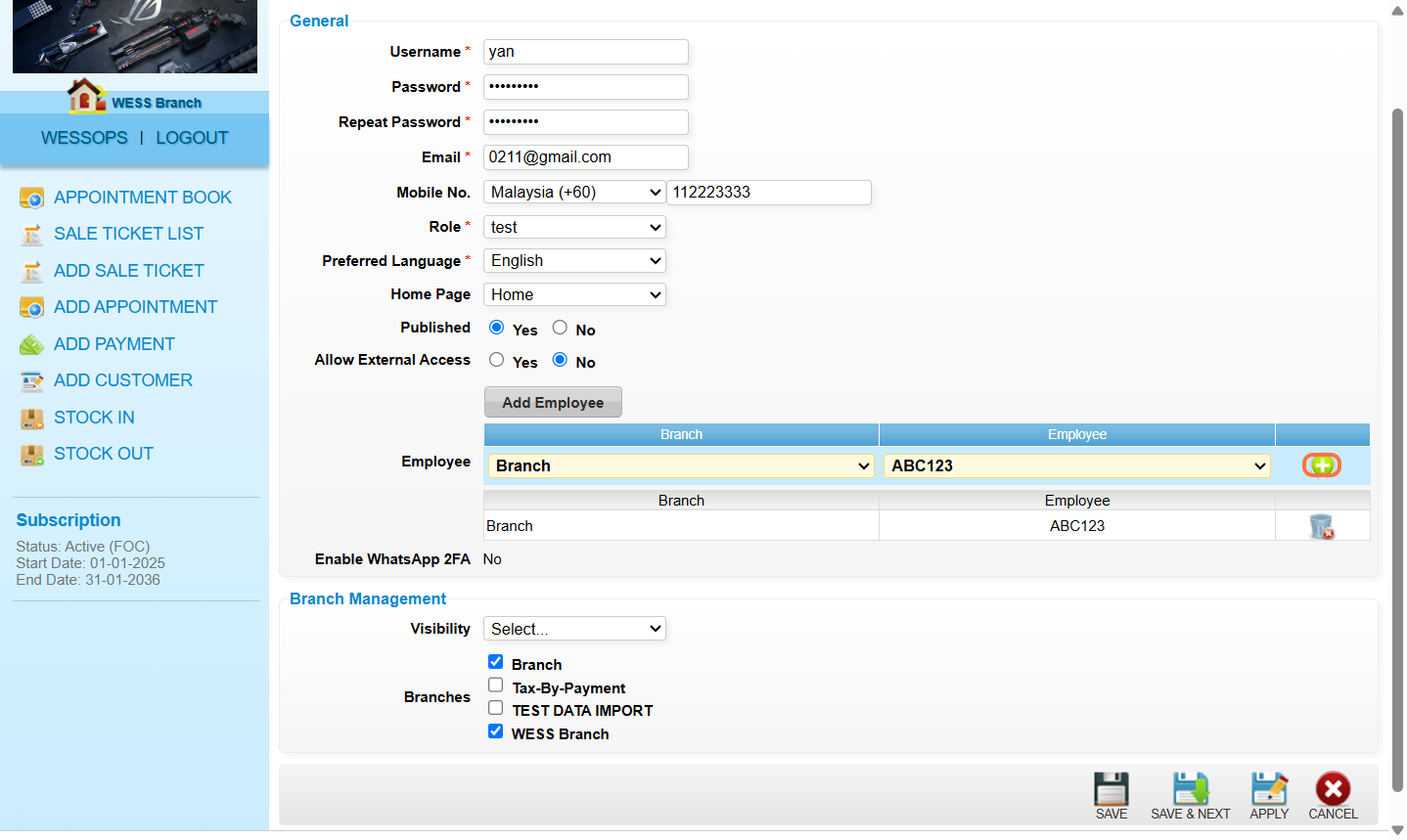The image size is (1407, 840).
Task: Click the shop banner image thumbnail
Action: 135,36
